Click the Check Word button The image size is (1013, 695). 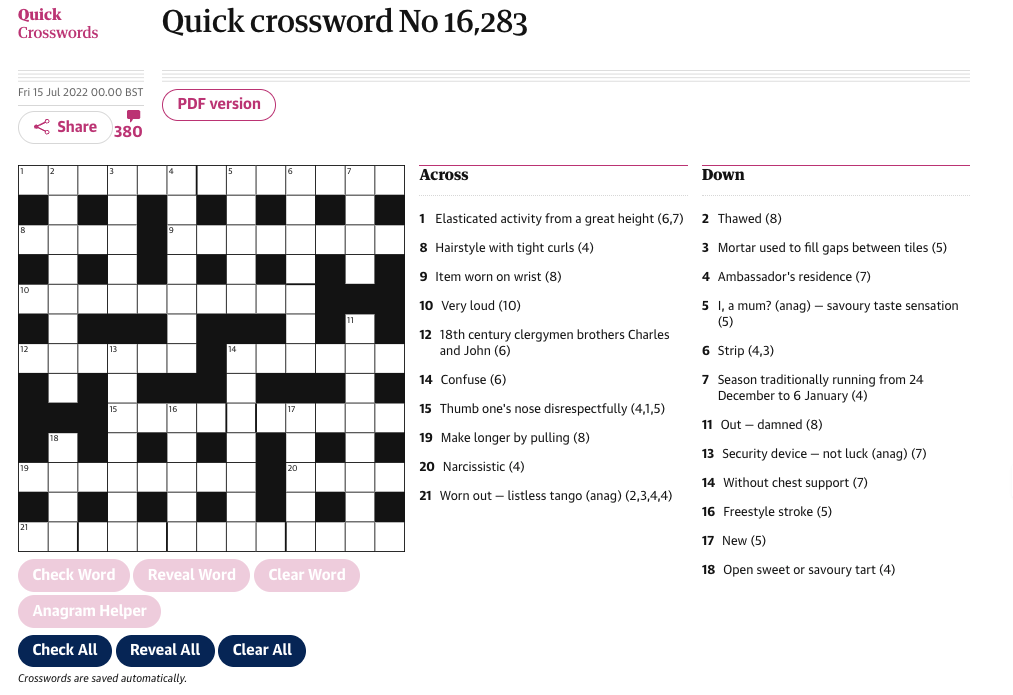[74, 575]
